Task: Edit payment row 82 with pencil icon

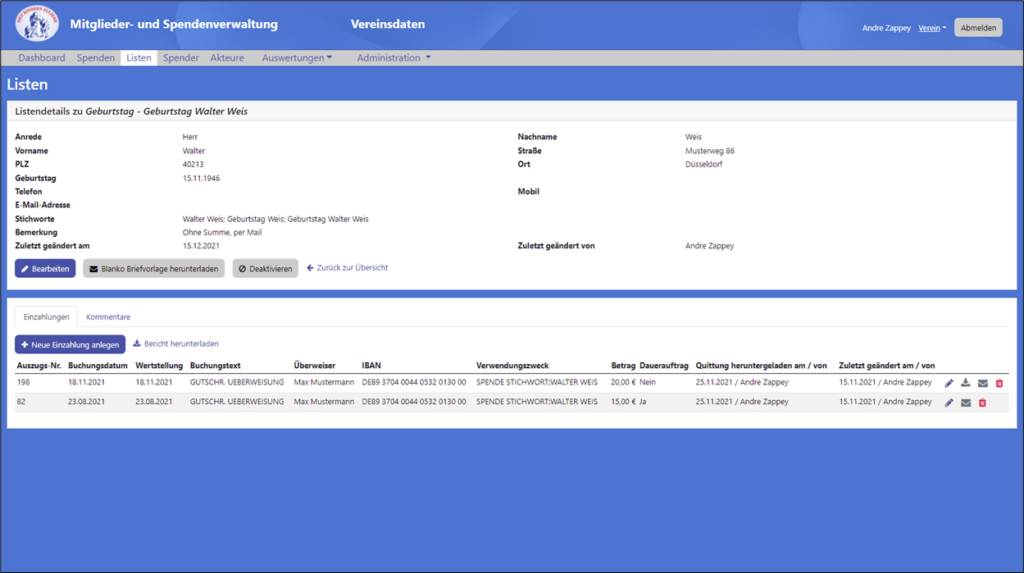Action: 949,402
